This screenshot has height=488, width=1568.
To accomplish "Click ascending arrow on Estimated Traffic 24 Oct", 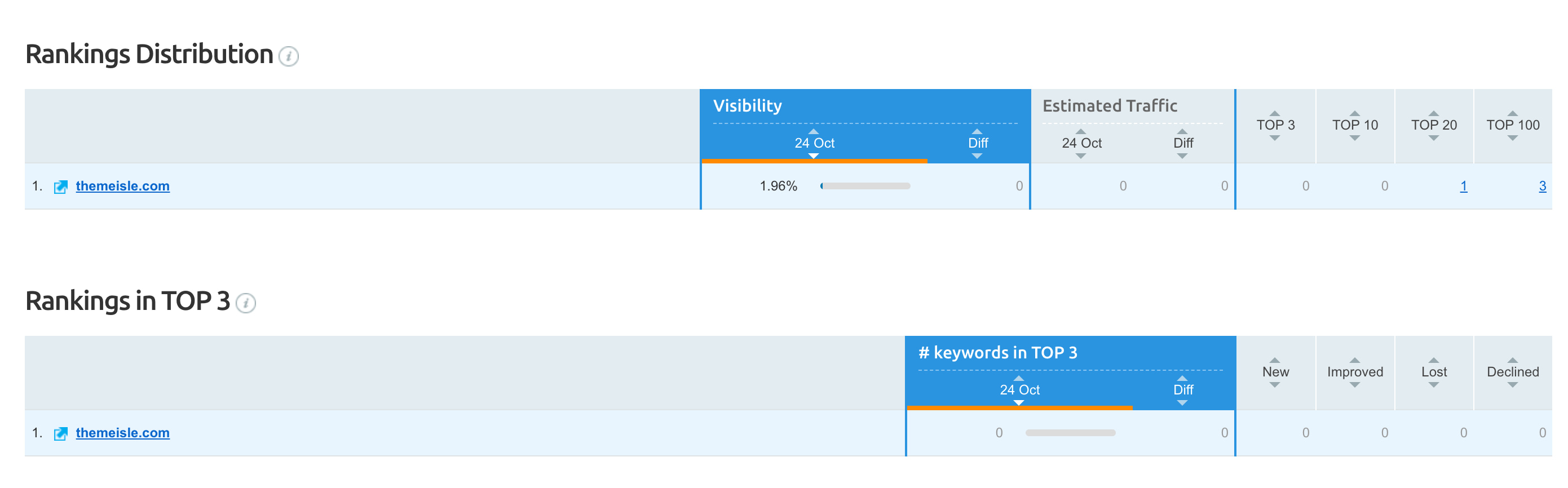I will coord(1081,131).
